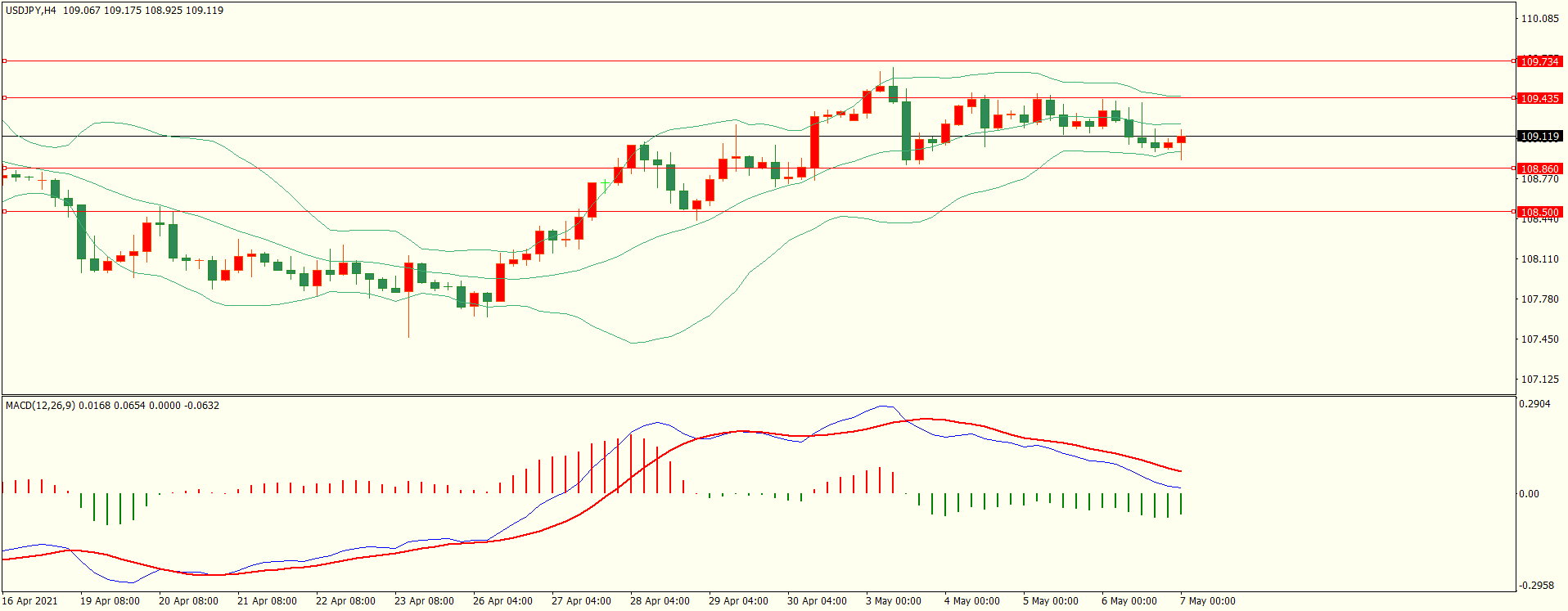Click the 108.500 support price label
This screenshot has height=611, width=1568.
coord(1539,212)
